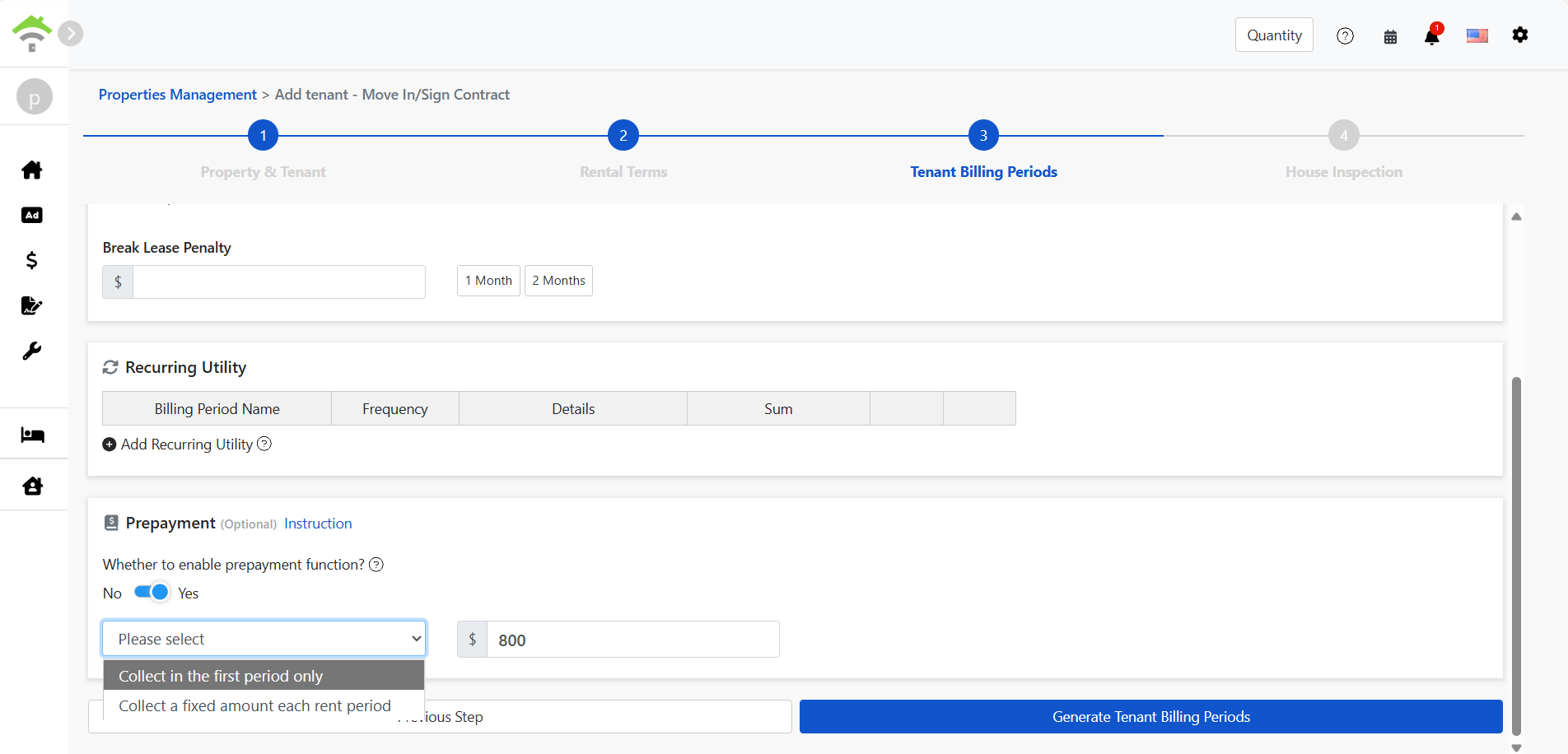This screenshot has height=754, width=1568.
Task: Open the wrench maintenance icon
Action: coord(32,351)
